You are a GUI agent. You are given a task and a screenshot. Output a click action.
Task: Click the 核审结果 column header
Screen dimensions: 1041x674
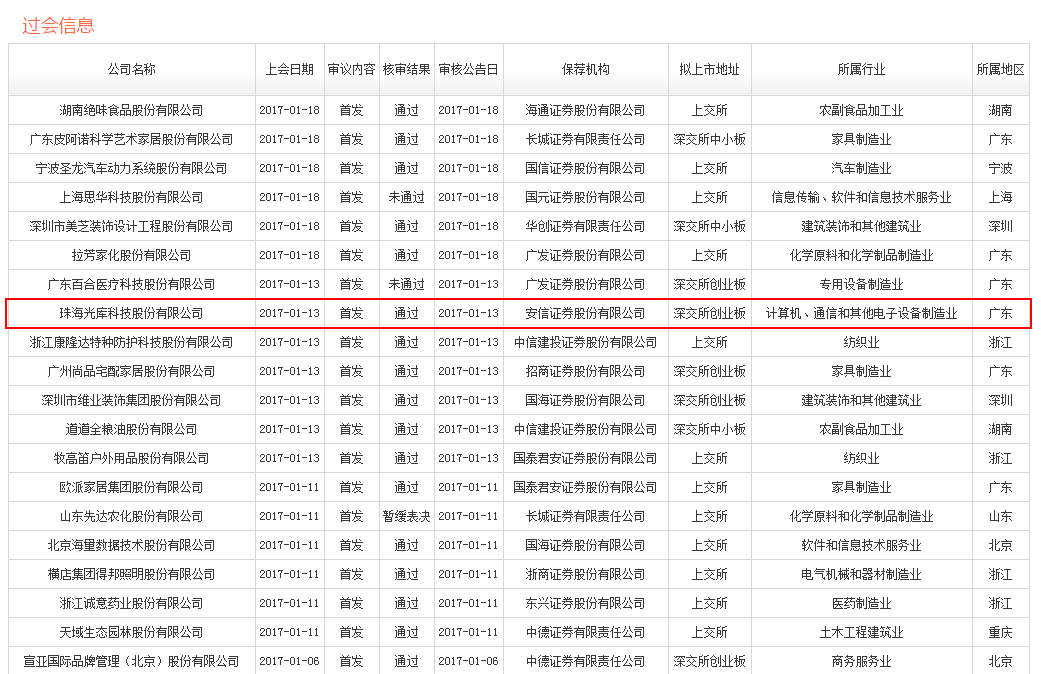[x=406, y=69]
